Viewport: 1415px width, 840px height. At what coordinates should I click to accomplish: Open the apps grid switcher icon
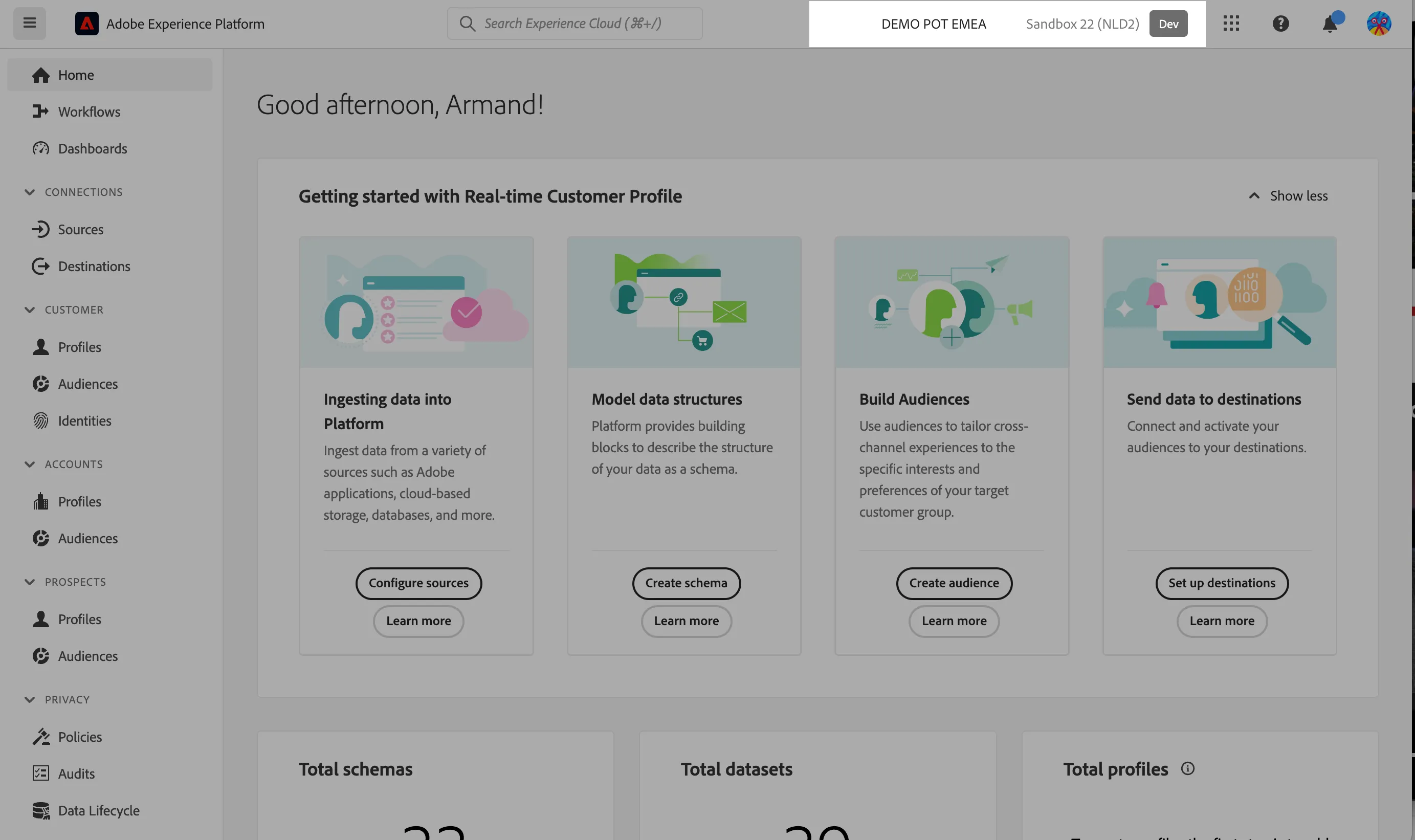coord(1231,23)
